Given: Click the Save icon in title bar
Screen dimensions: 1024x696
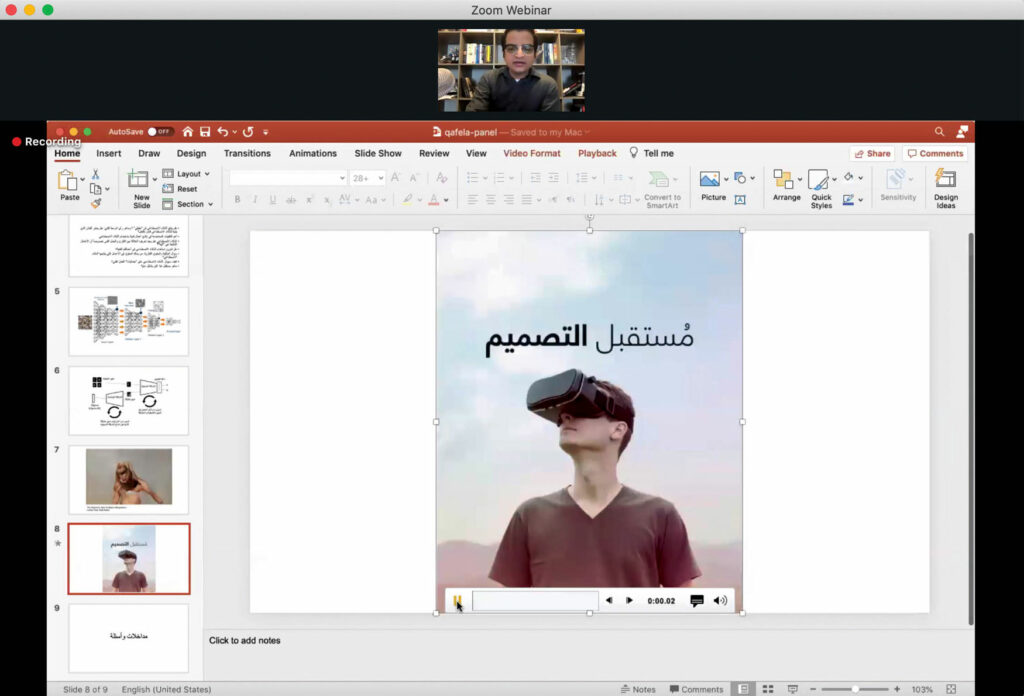Looking at the screenshot, I should pos(205,132).
